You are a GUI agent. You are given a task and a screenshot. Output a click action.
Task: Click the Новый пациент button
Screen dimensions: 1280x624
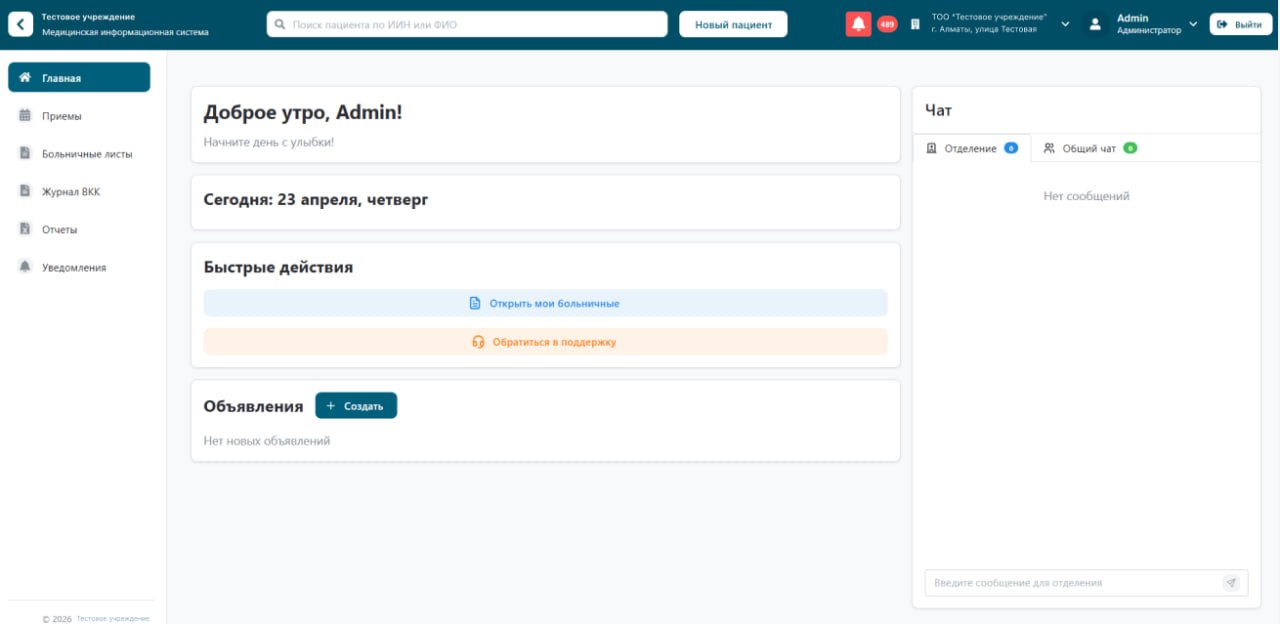733,24
